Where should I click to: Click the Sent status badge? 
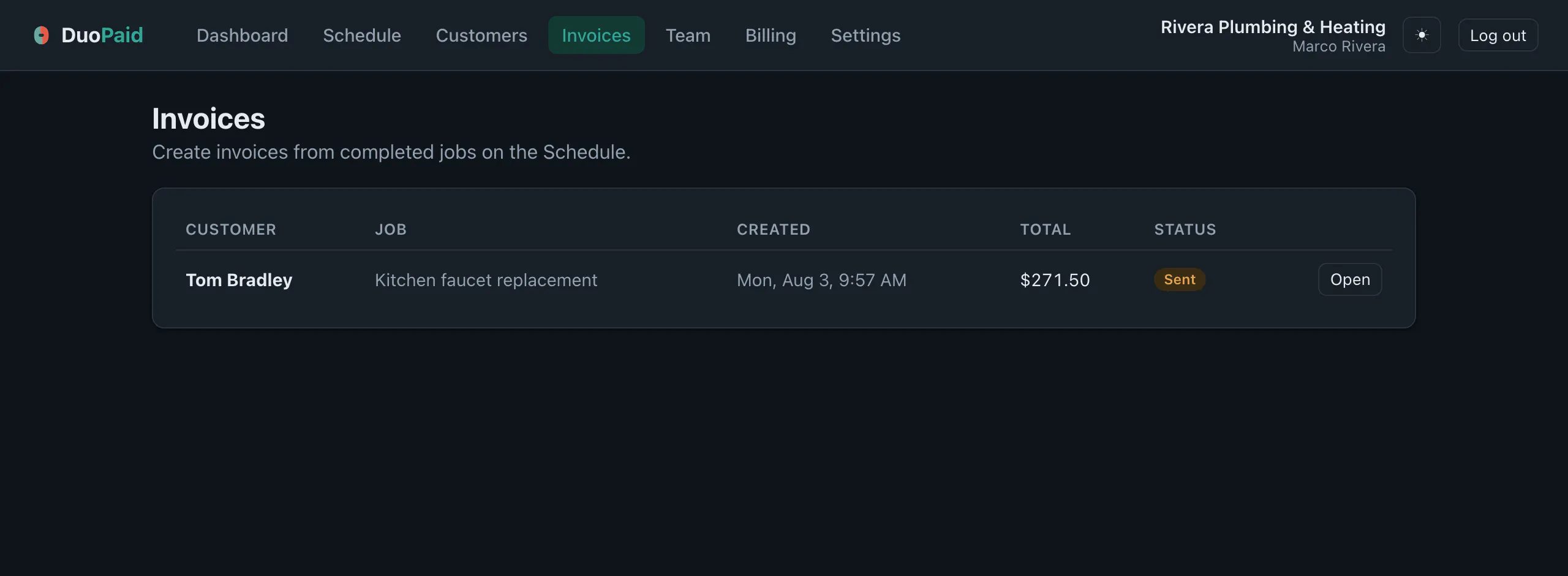(1180, 279)
